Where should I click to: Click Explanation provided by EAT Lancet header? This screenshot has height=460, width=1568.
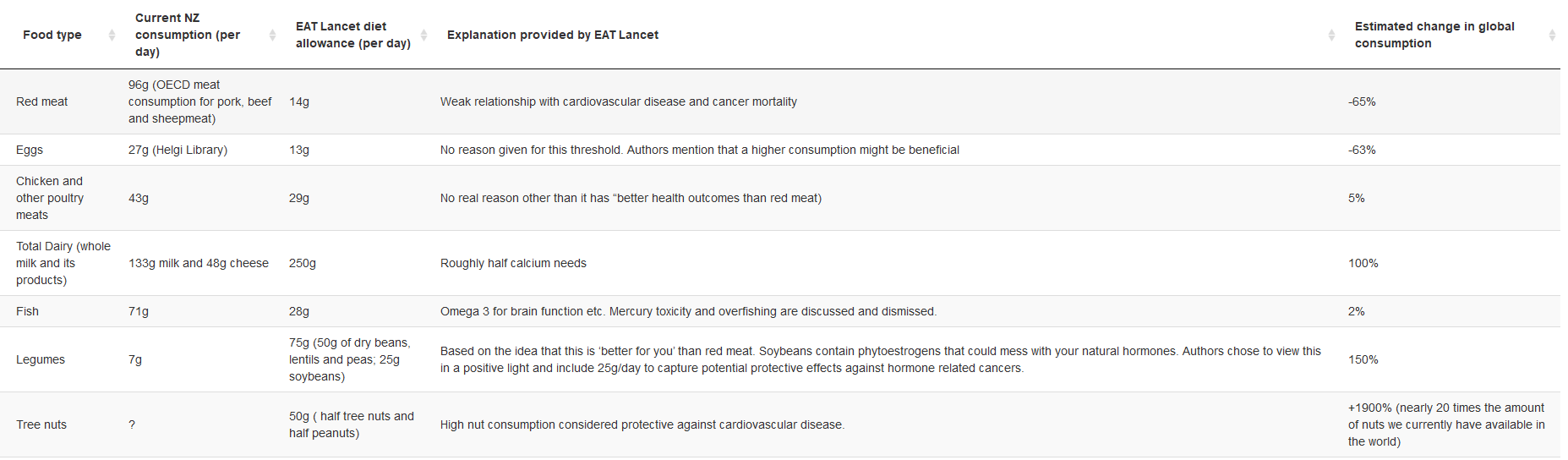pos(553,35)
